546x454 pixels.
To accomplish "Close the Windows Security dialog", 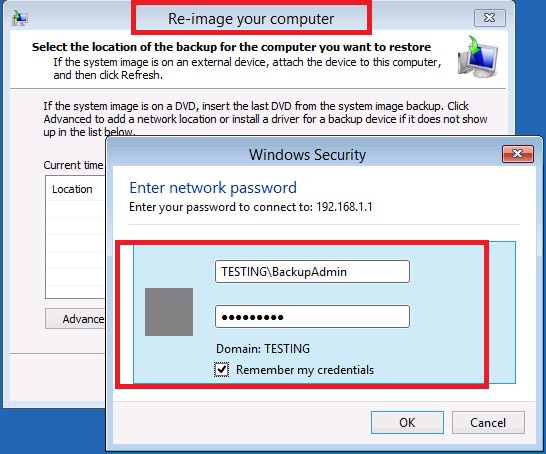I will (518, 154).
